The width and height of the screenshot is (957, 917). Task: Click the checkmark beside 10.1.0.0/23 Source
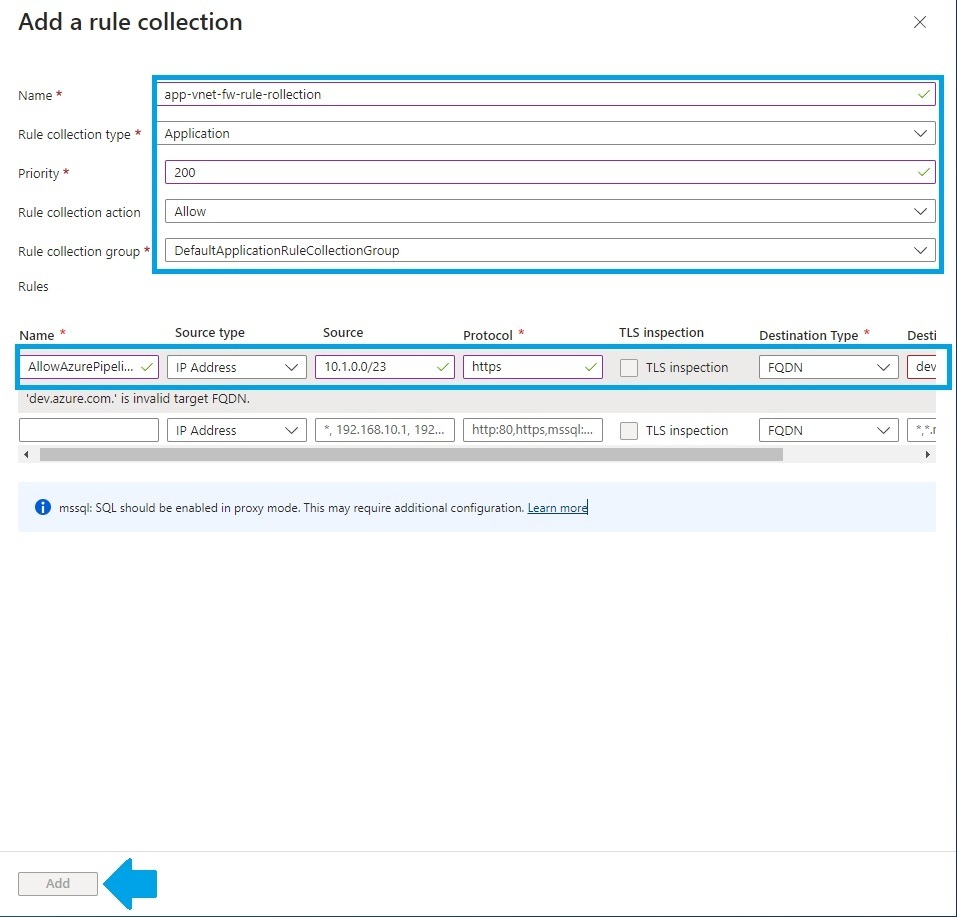pyautogui.click(x=443, y=367)
